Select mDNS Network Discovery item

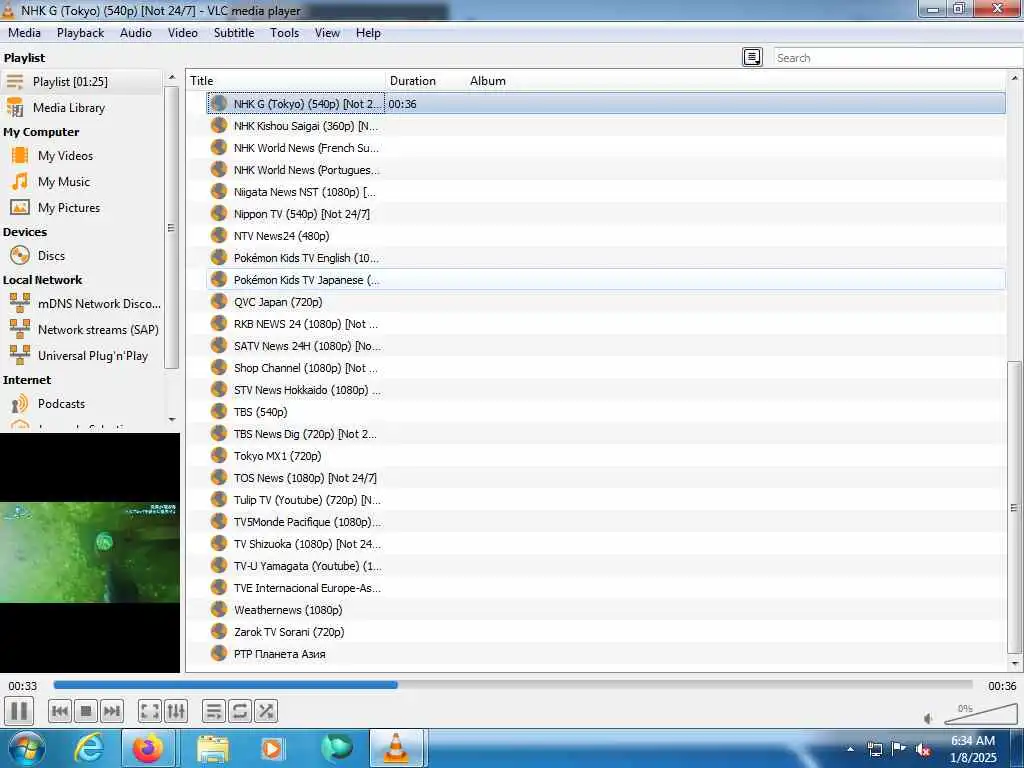(x=82, y=304)
